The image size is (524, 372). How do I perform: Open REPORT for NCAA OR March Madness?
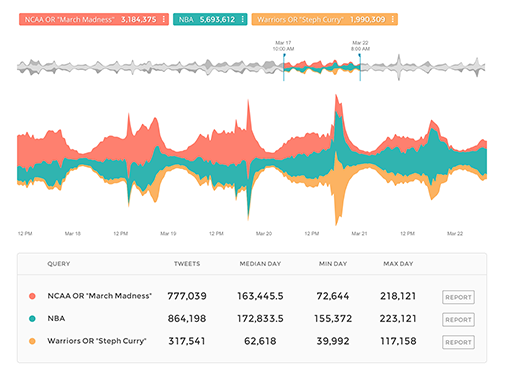458,297
